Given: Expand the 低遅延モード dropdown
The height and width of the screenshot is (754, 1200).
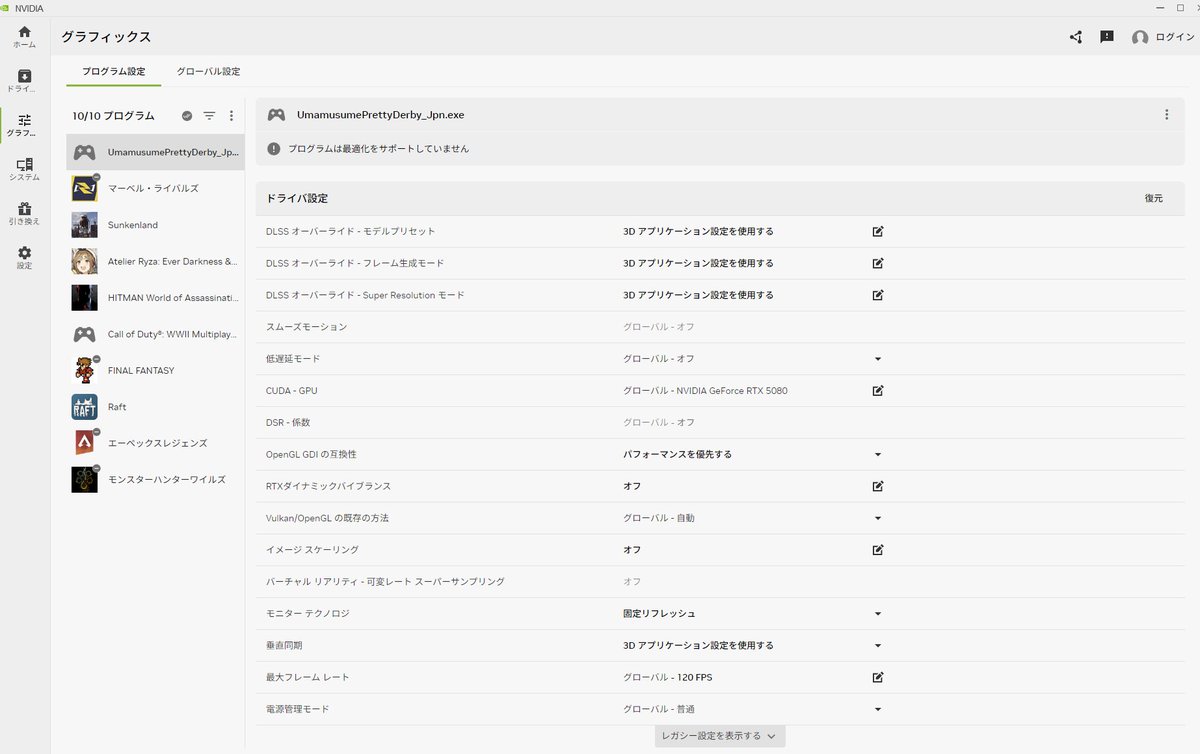Looking at the screenshot, I should (x=878, y=358).
